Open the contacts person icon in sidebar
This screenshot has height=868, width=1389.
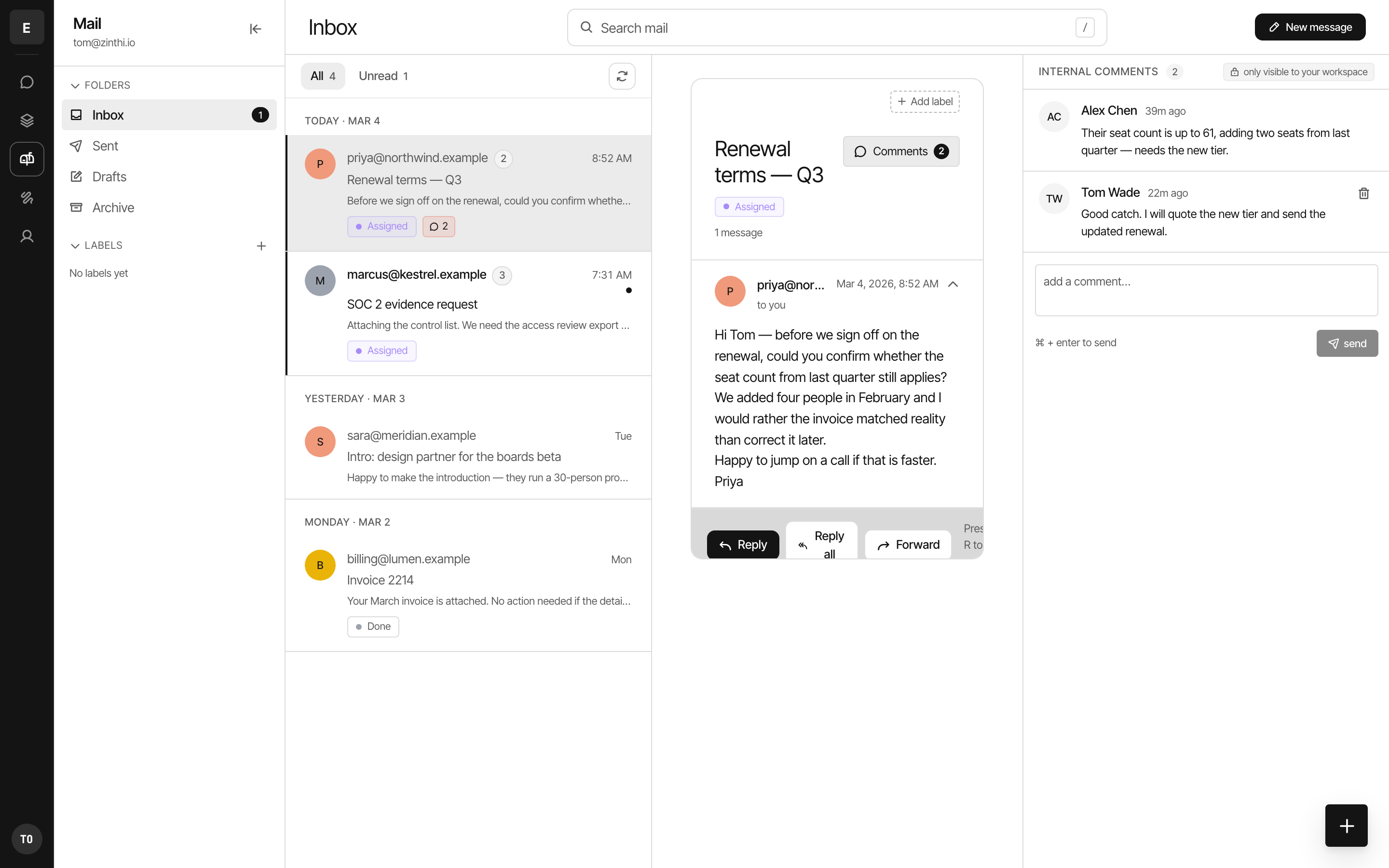click(x=27, y=236)
